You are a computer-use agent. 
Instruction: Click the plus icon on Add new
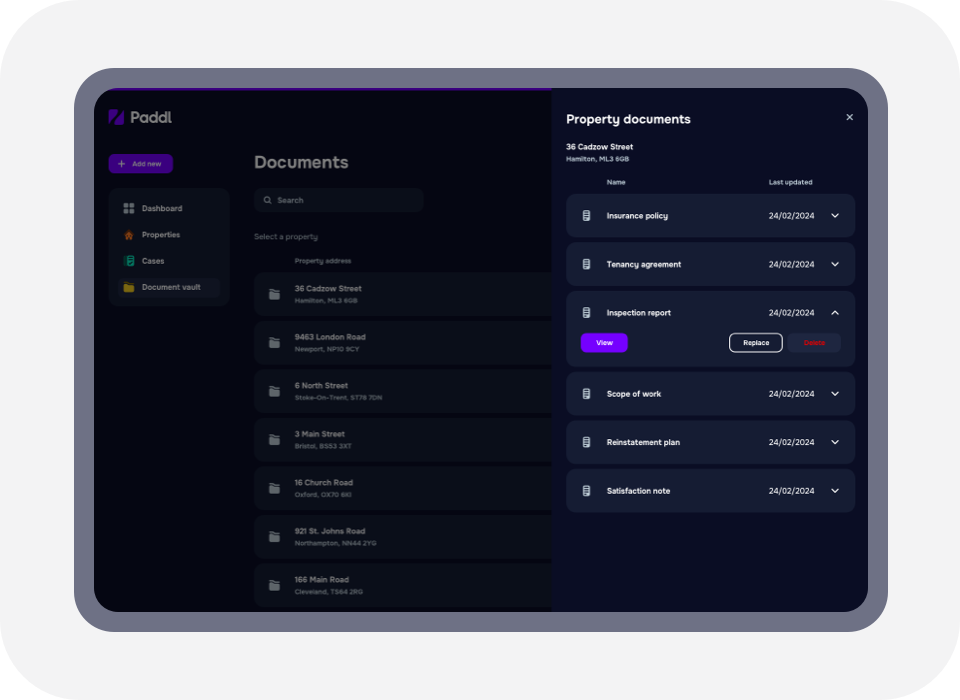(x=122, y=163)
